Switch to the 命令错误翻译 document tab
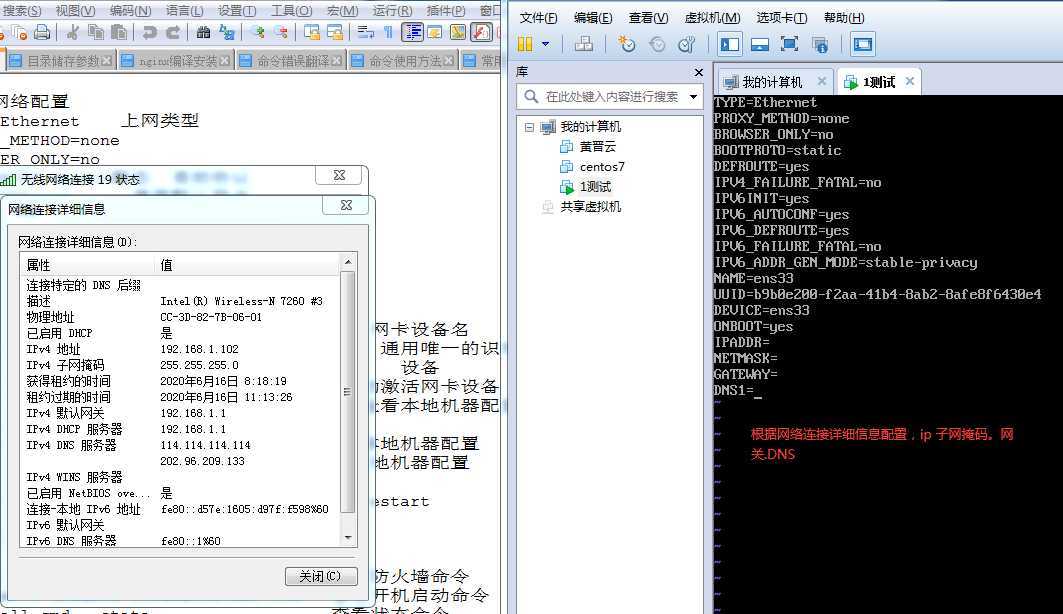The width and height of the screenshot is (1063, 614). (x=290, y=61)
